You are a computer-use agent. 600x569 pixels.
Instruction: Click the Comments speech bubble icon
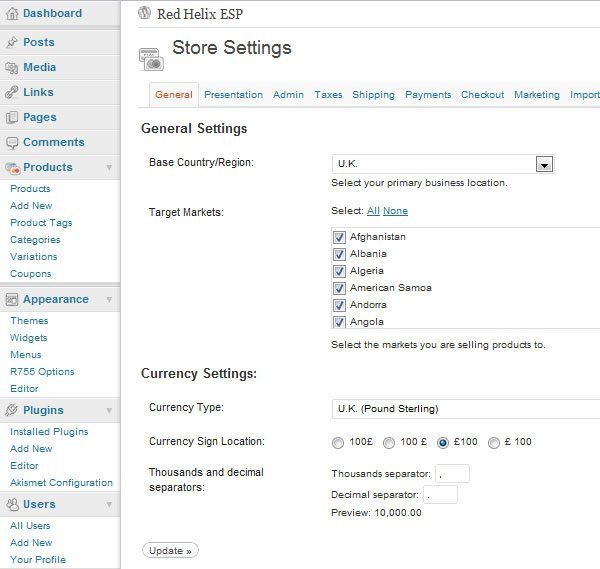[12, 142]
